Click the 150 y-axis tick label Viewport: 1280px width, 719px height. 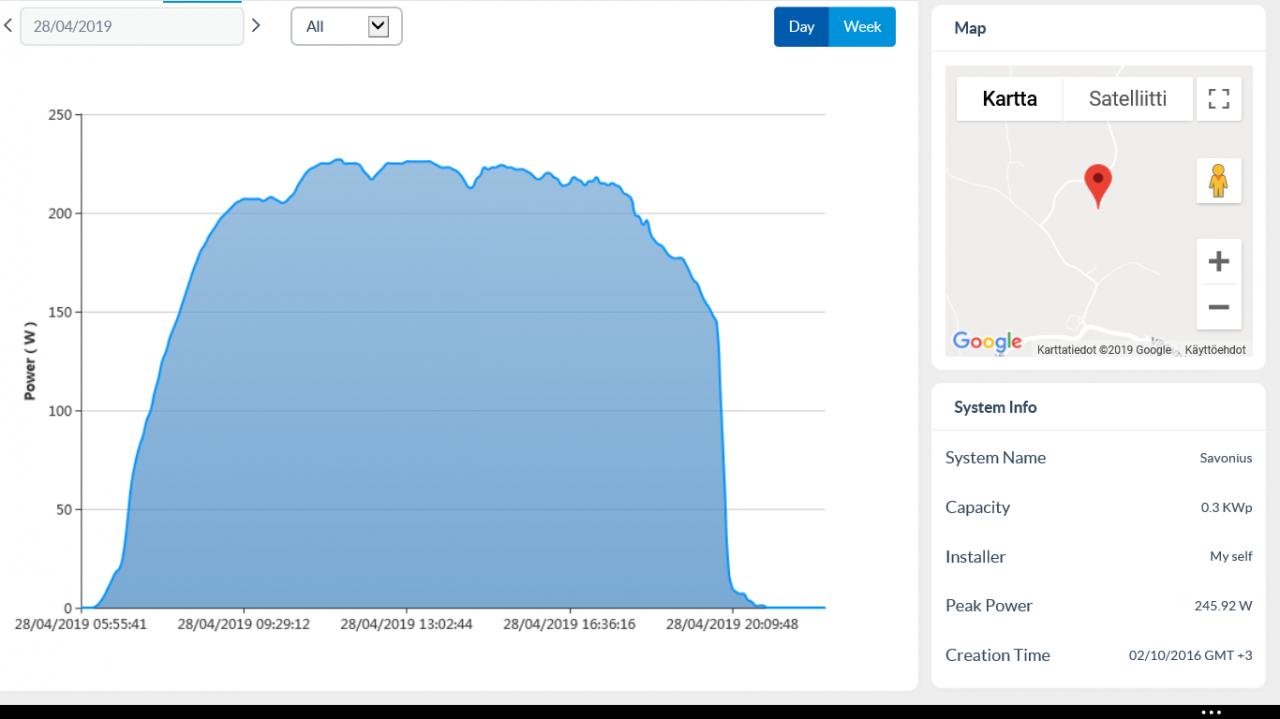(x=60, y=312)
